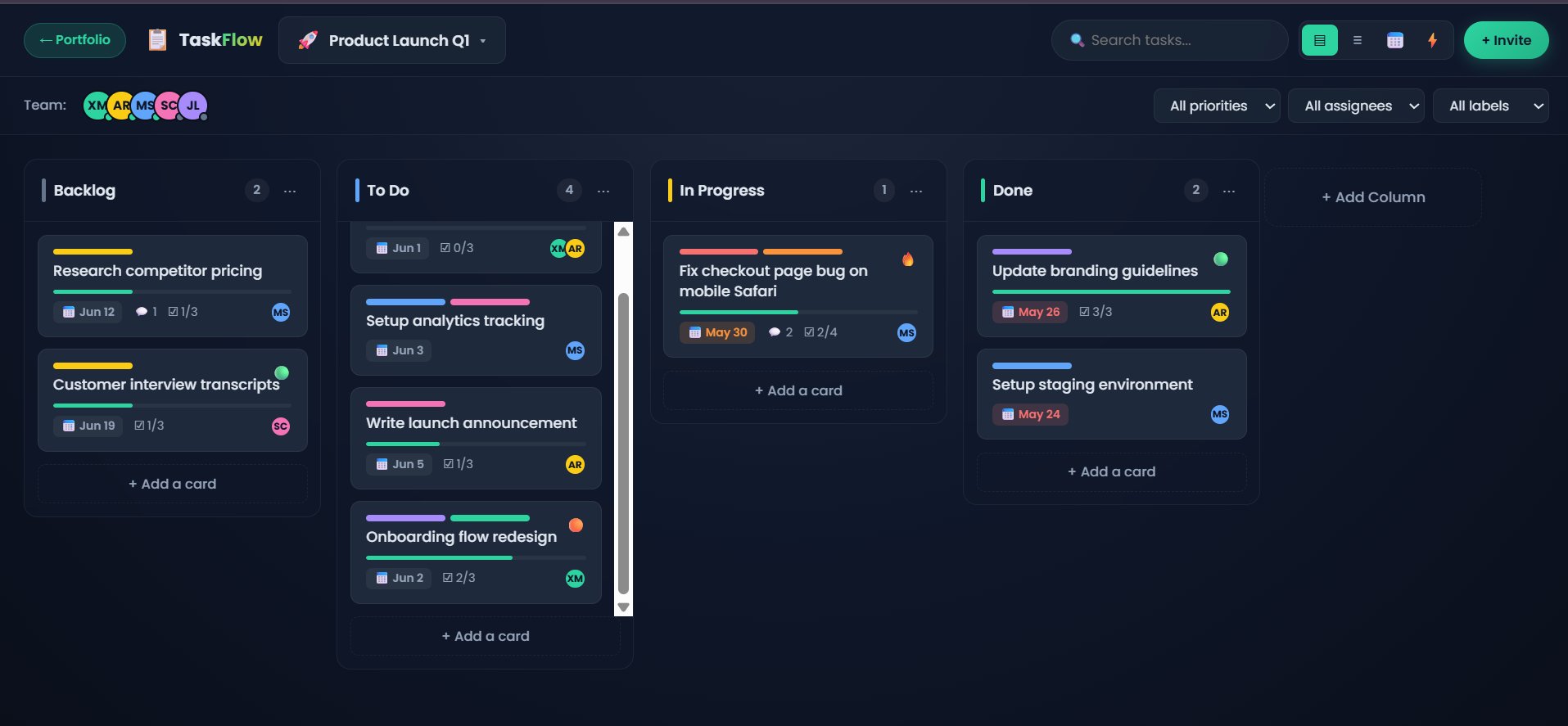
Task: Open To Do column options menu
Action: point(603,191)
